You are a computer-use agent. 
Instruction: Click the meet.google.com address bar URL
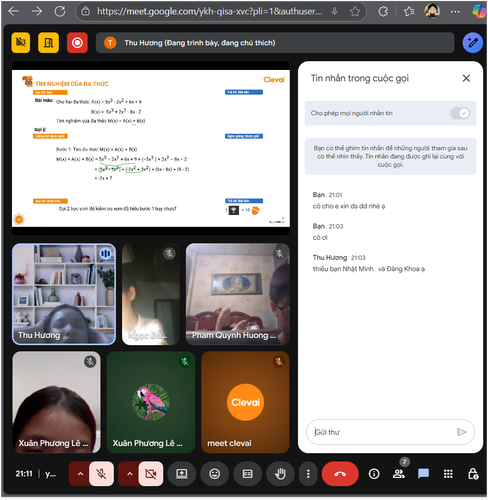[209, 12]
